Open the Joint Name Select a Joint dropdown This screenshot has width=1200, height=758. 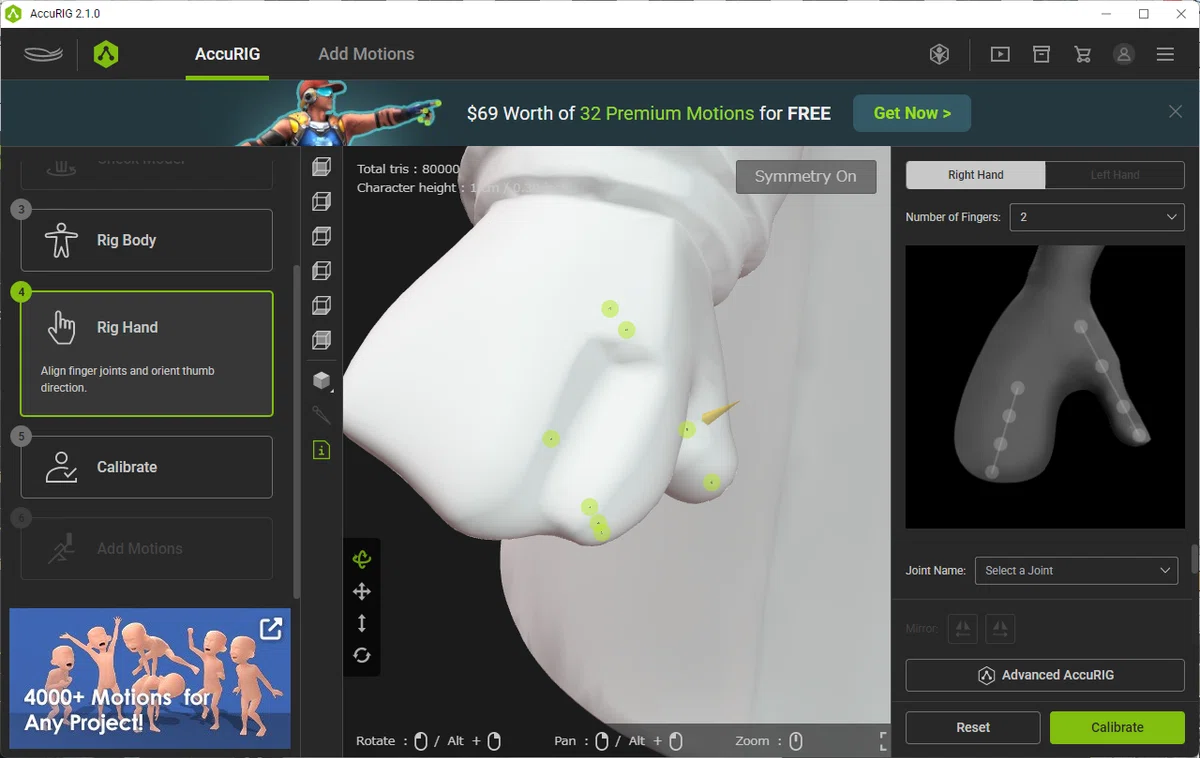tap(1076, 570)
